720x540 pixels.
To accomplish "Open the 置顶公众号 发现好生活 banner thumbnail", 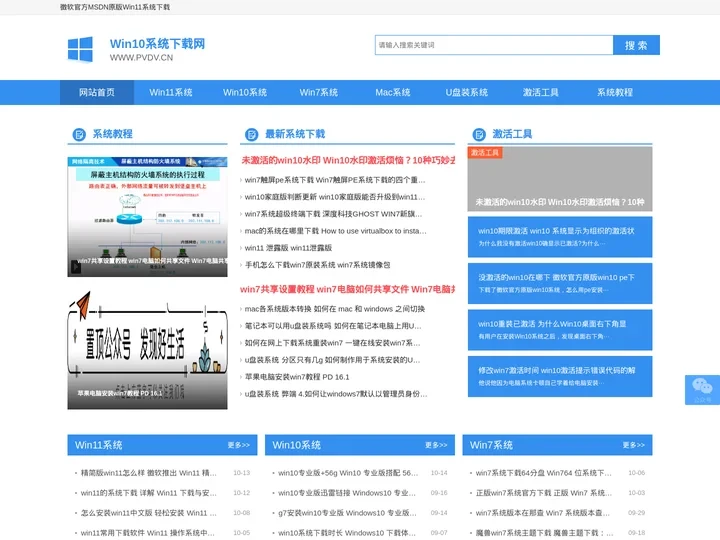I will click(147, 350).
